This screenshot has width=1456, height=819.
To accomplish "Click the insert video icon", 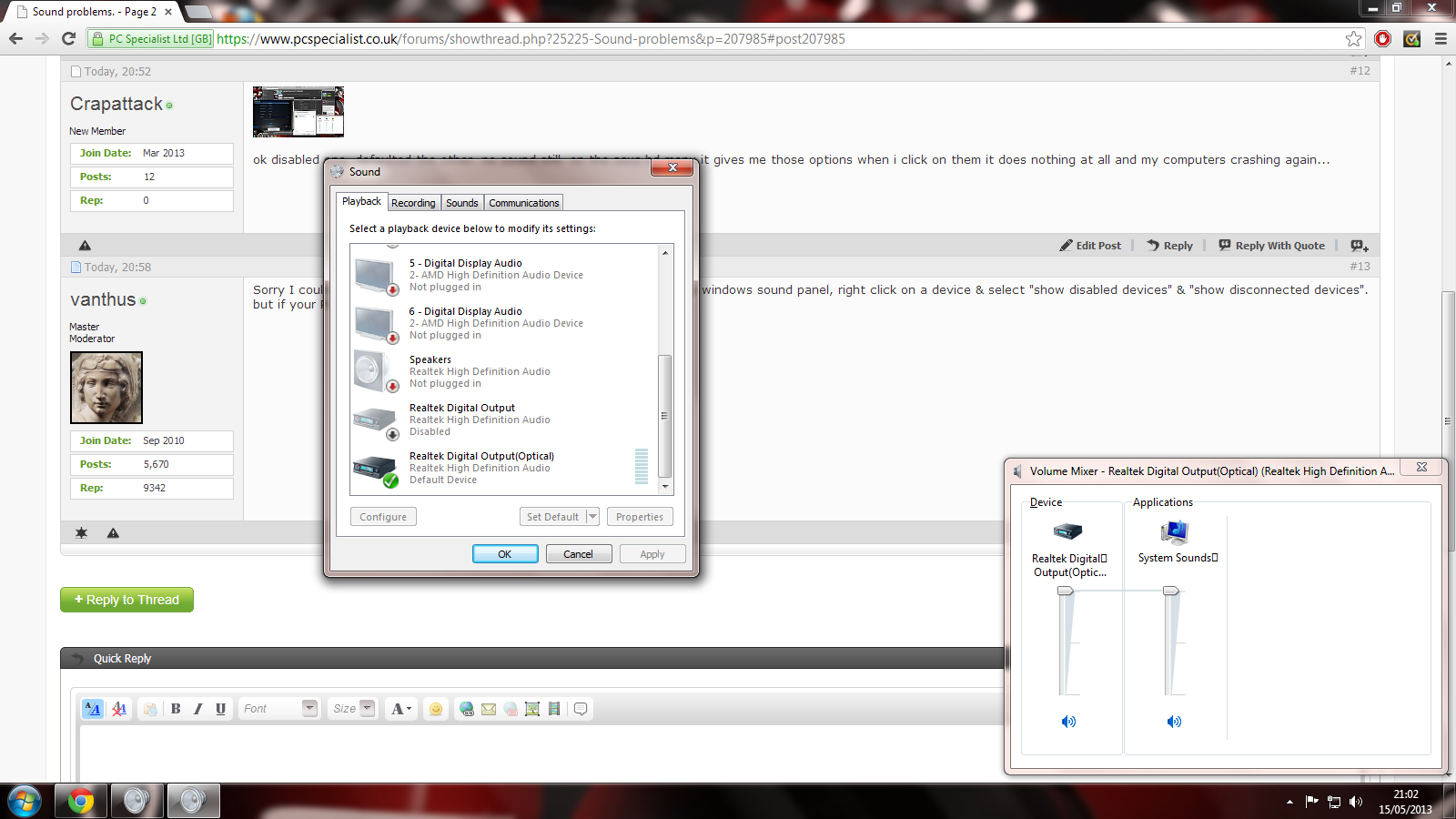I will [554, 709].
